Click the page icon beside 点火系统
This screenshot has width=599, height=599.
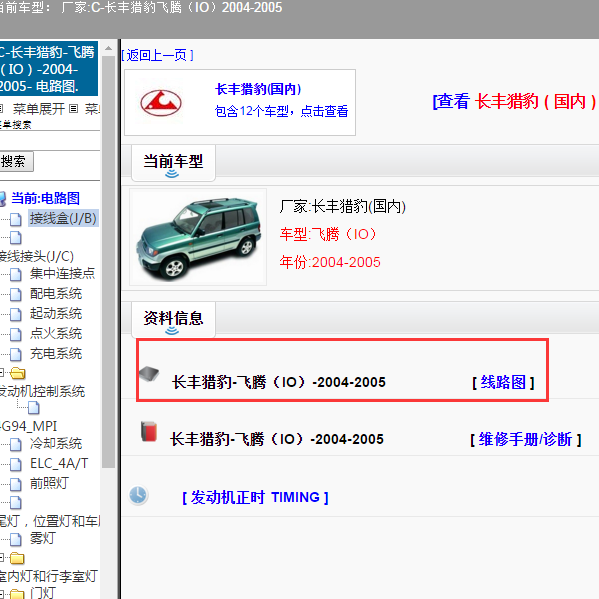pos(16,334)
